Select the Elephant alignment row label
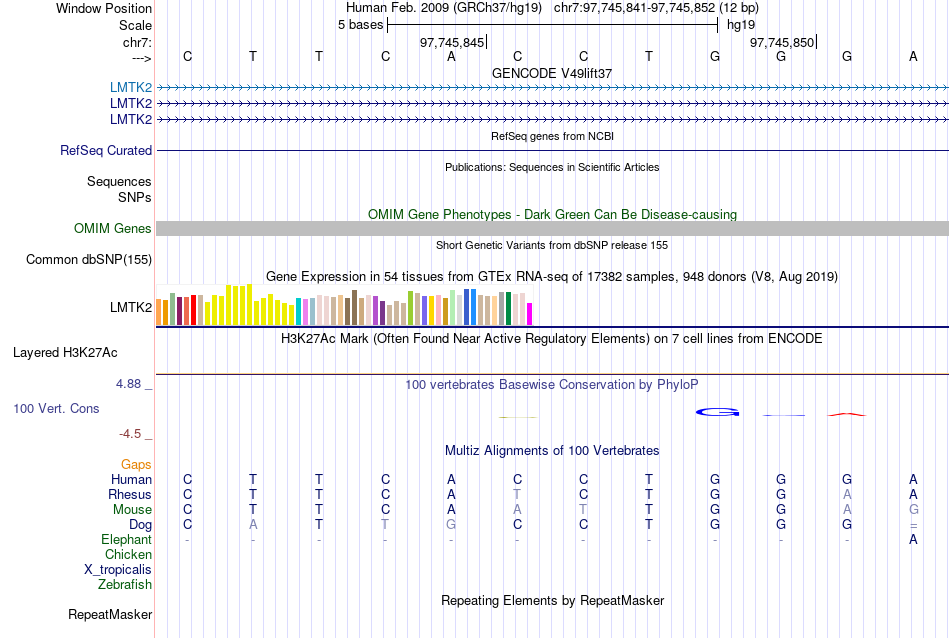Viewport: 950px width, 638px height. point(127,539)
